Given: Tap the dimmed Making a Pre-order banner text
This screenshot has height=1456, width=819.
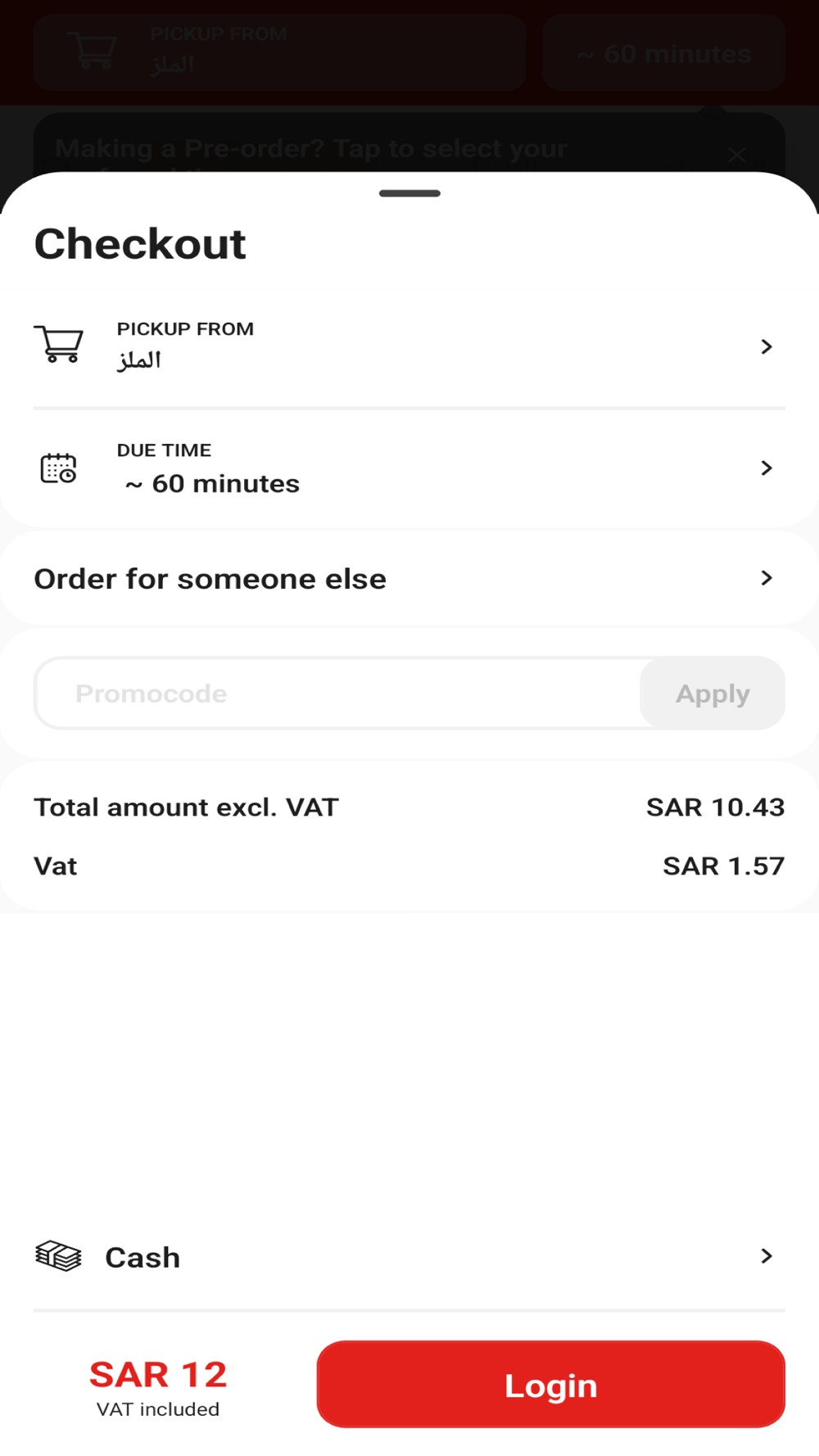Looking at the screenshot, I should coord(311,149).
